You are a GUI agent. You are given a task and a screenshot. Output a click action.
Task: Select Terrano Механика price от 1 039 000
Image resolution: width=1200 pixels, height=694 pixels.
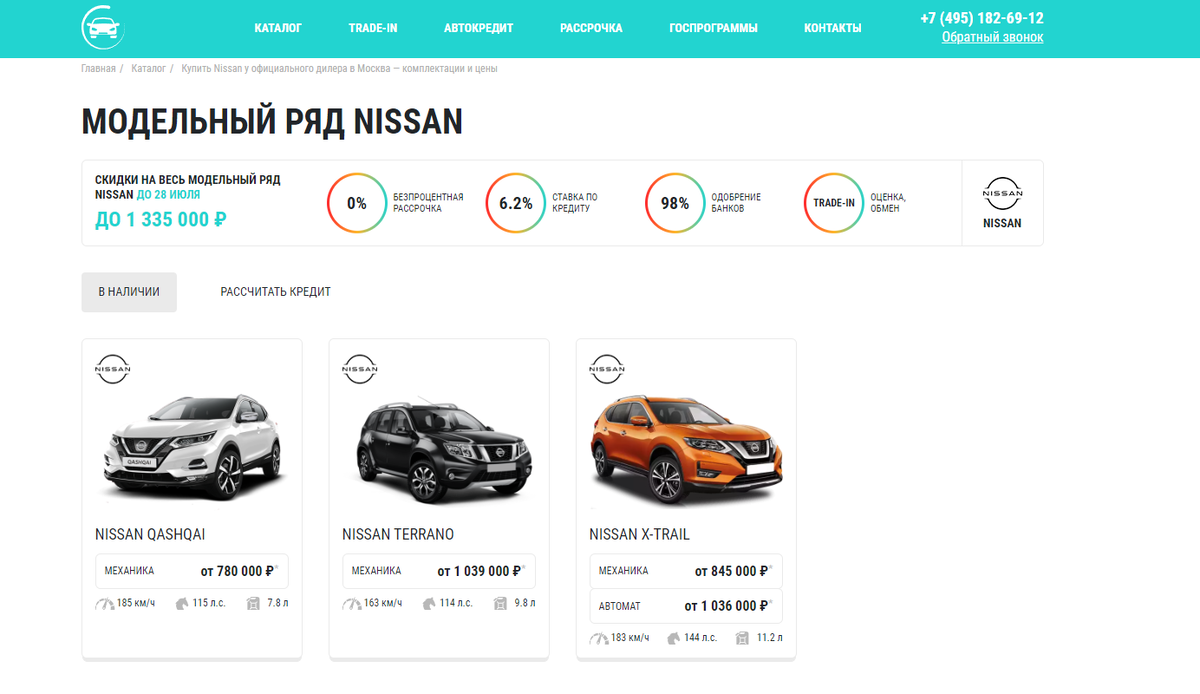439,571
